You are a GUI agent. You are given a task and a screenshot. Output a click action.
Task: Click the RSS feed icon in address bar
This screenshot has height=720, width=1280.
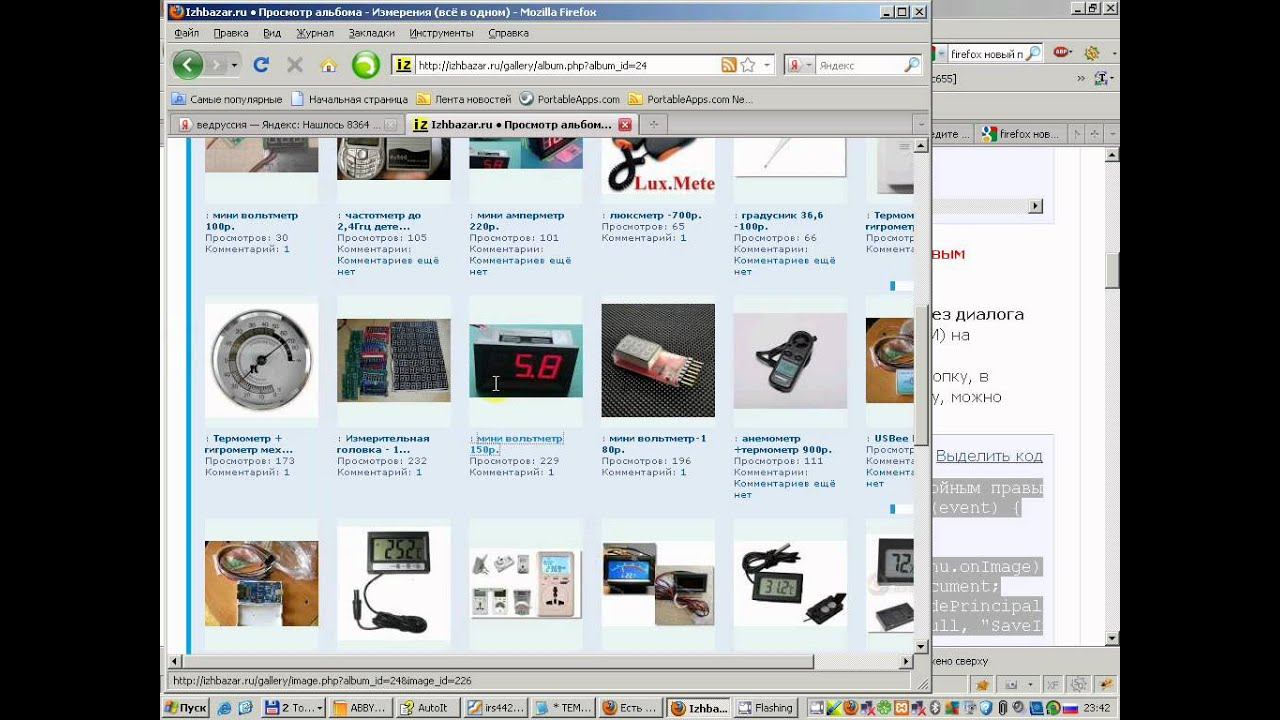coord(729,65)
